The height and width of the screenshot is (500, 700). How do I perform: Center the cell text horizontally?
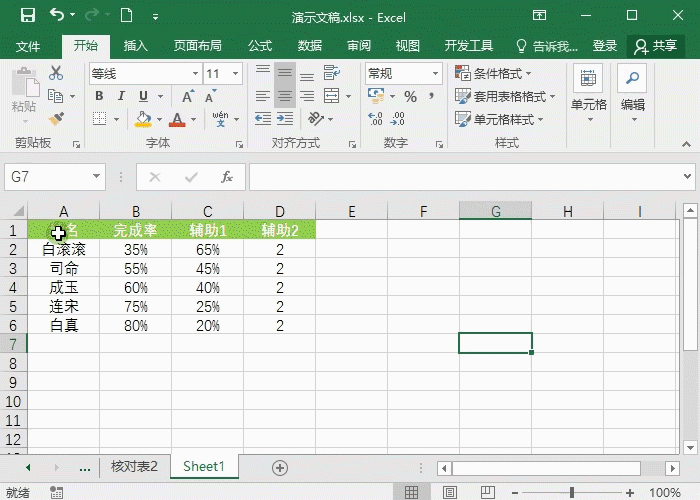(x=285, y=96)
